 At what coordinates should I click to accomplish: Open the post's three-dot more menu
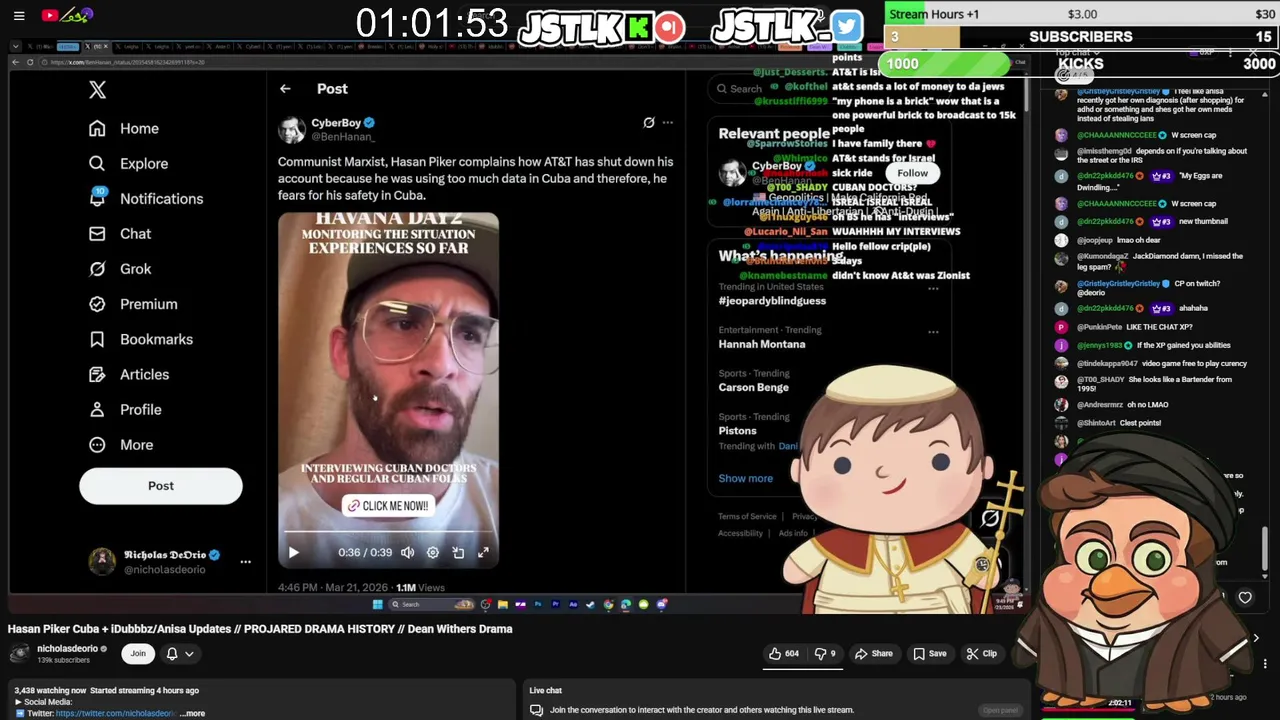[668, 123]
